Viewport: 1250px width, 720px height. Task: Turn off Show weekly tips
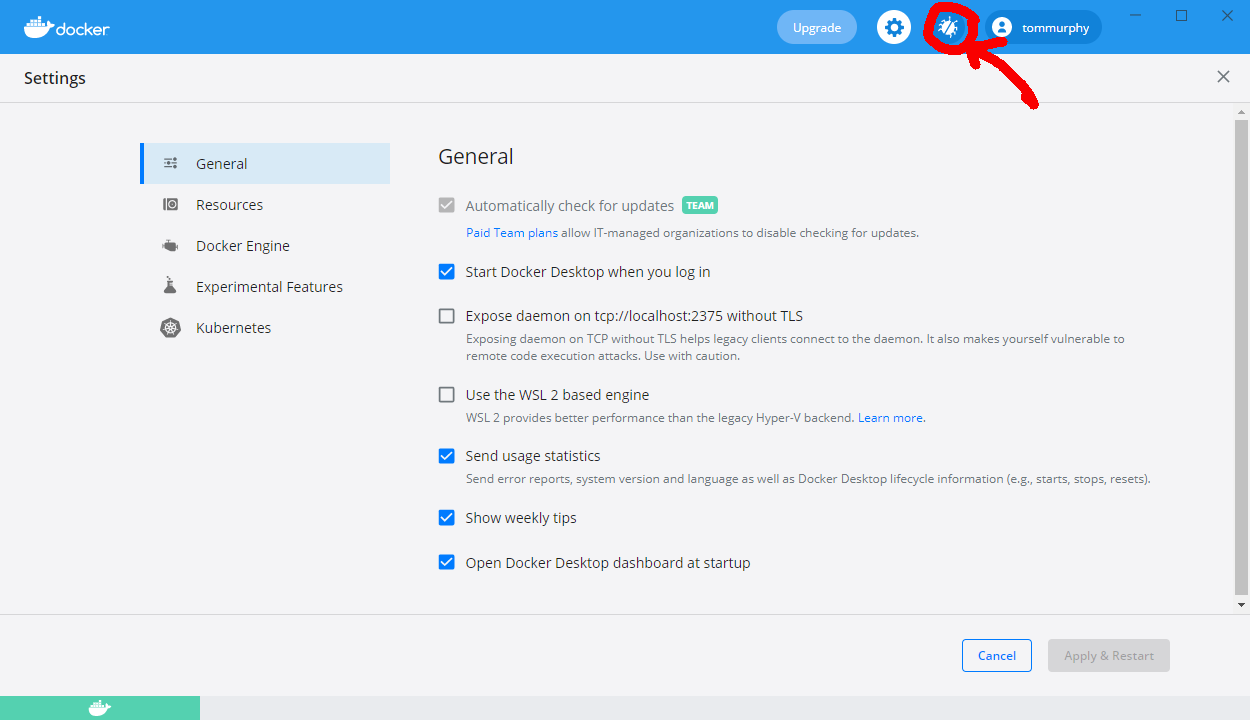click(447, 518)
